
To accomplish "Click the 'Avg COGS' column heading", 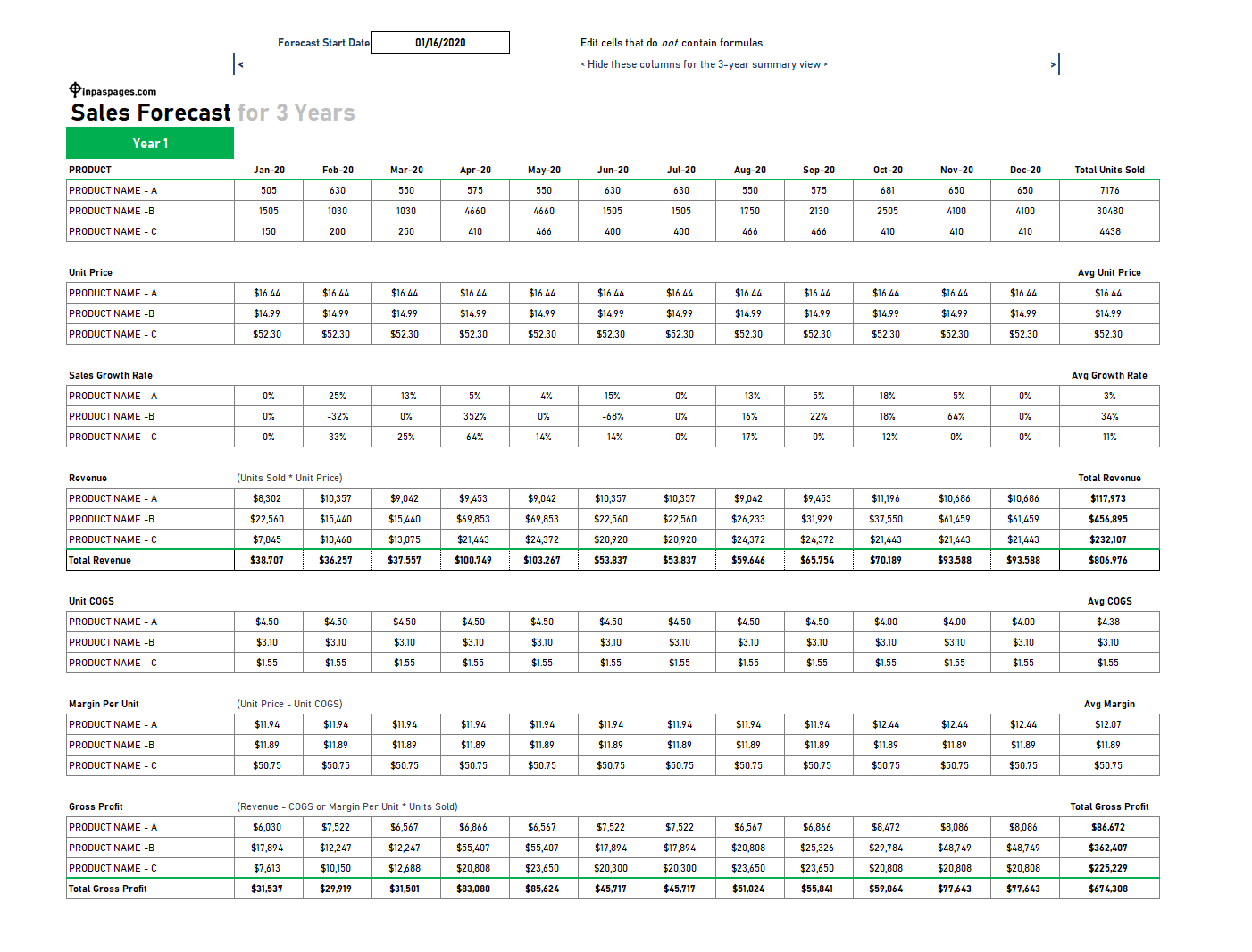I will [x=1109, y=601].
